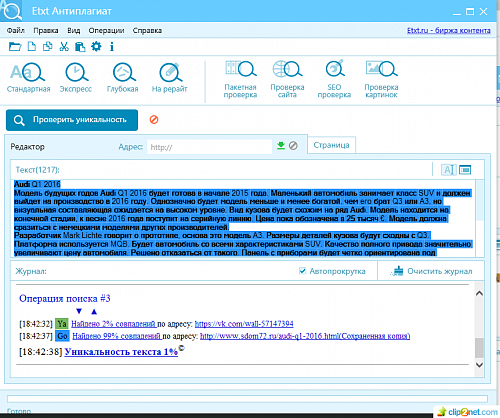
Task: Click the Адрес http:// input field
Action: tap(210, 147)
